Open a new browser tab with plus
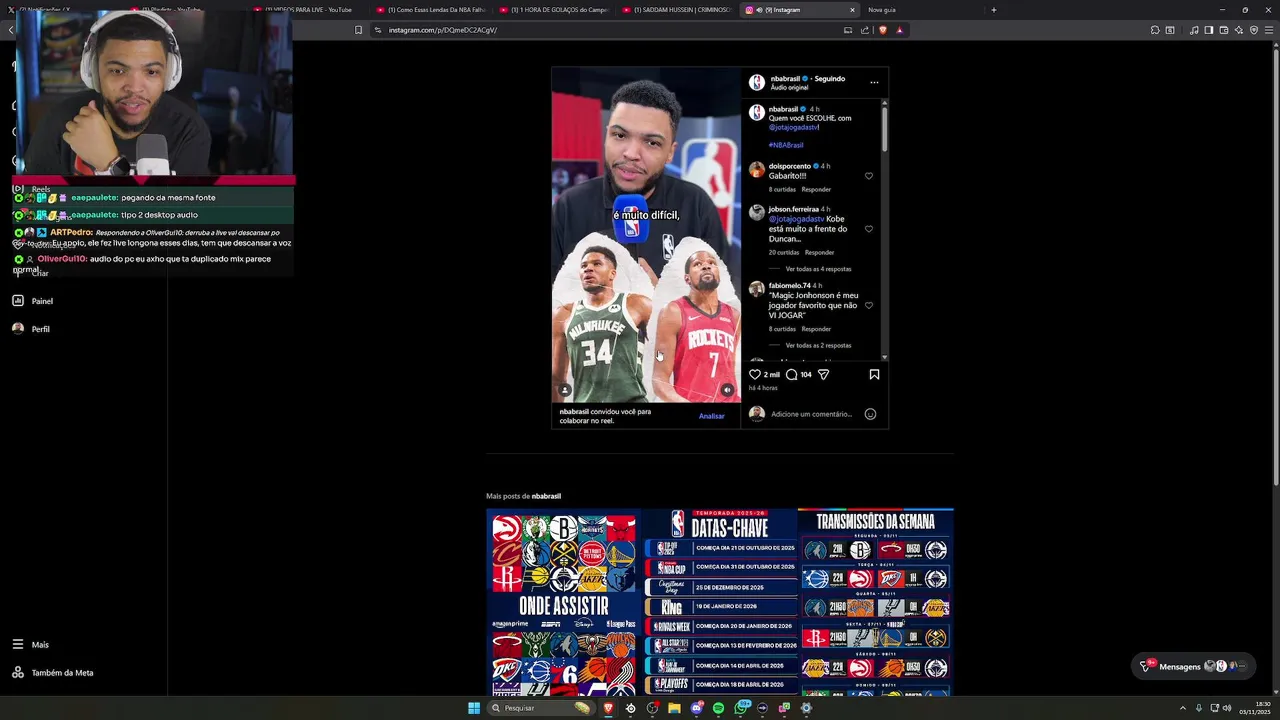 click(x=993, y=10)
